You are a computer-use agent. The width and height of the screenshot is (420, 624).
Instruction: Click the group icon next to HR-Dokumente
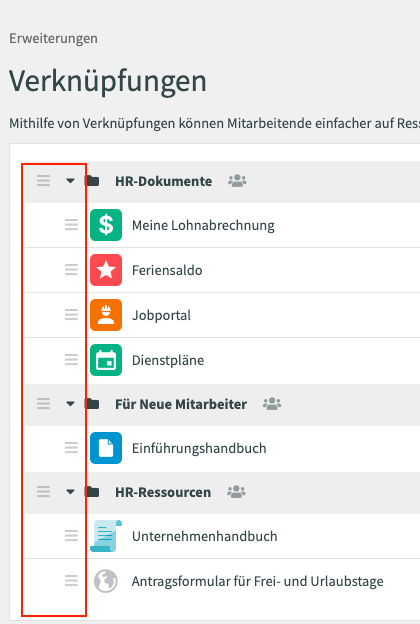pos(237,181)
